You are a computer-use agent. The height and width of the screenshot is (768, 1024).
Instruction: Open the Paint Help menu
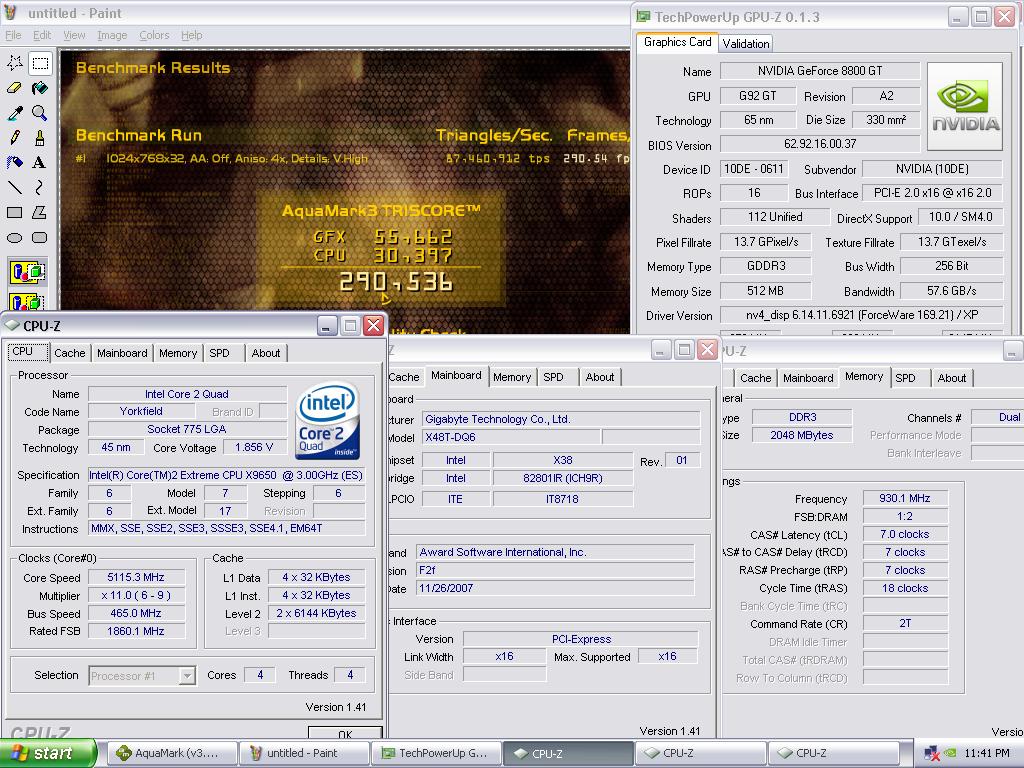191,35
